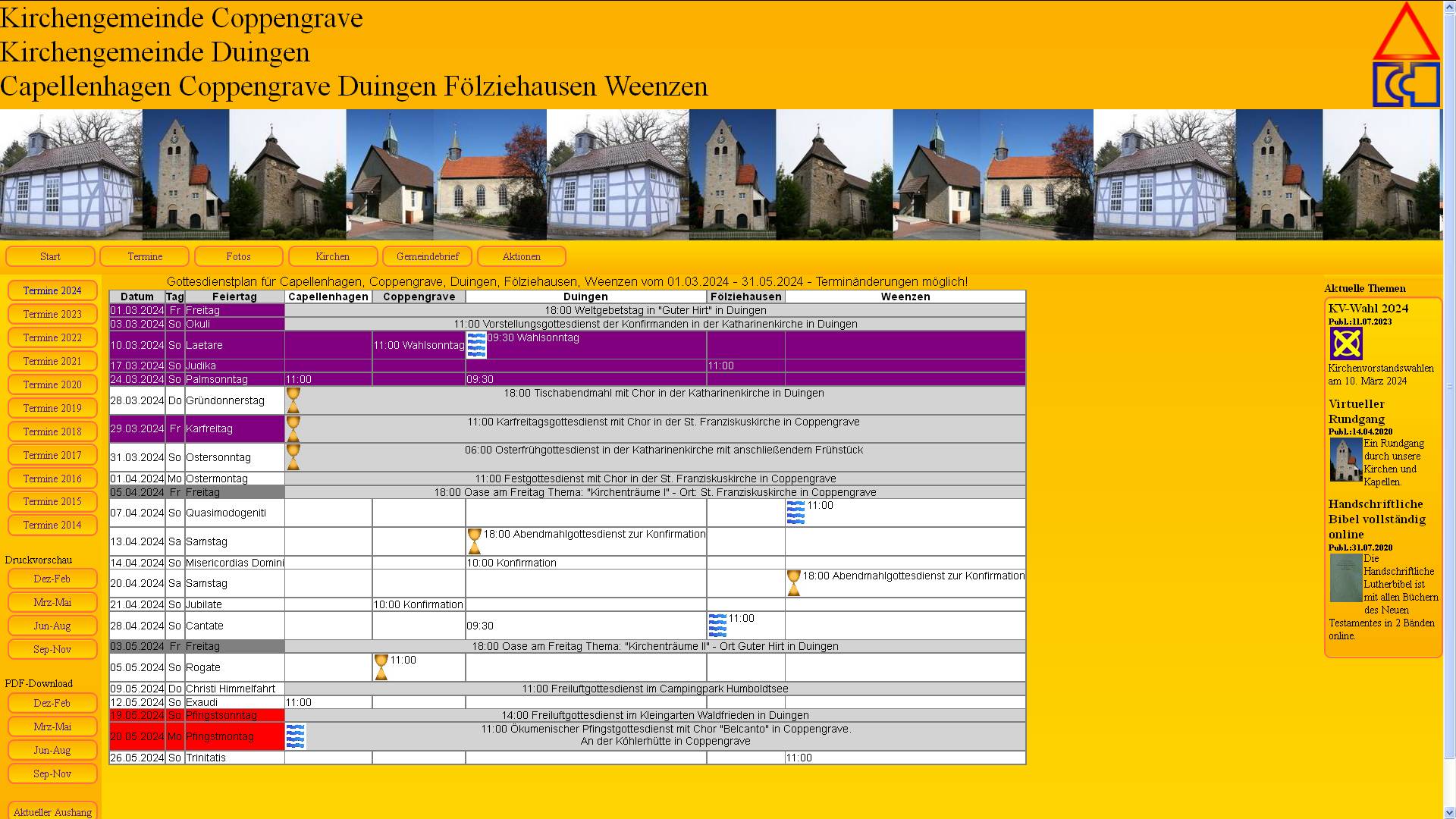Viewport: 1456px width, 819px height.
Task: Click the baptism wave icon next to 09:30 Wahlsonntag
Action: point(476,345)
